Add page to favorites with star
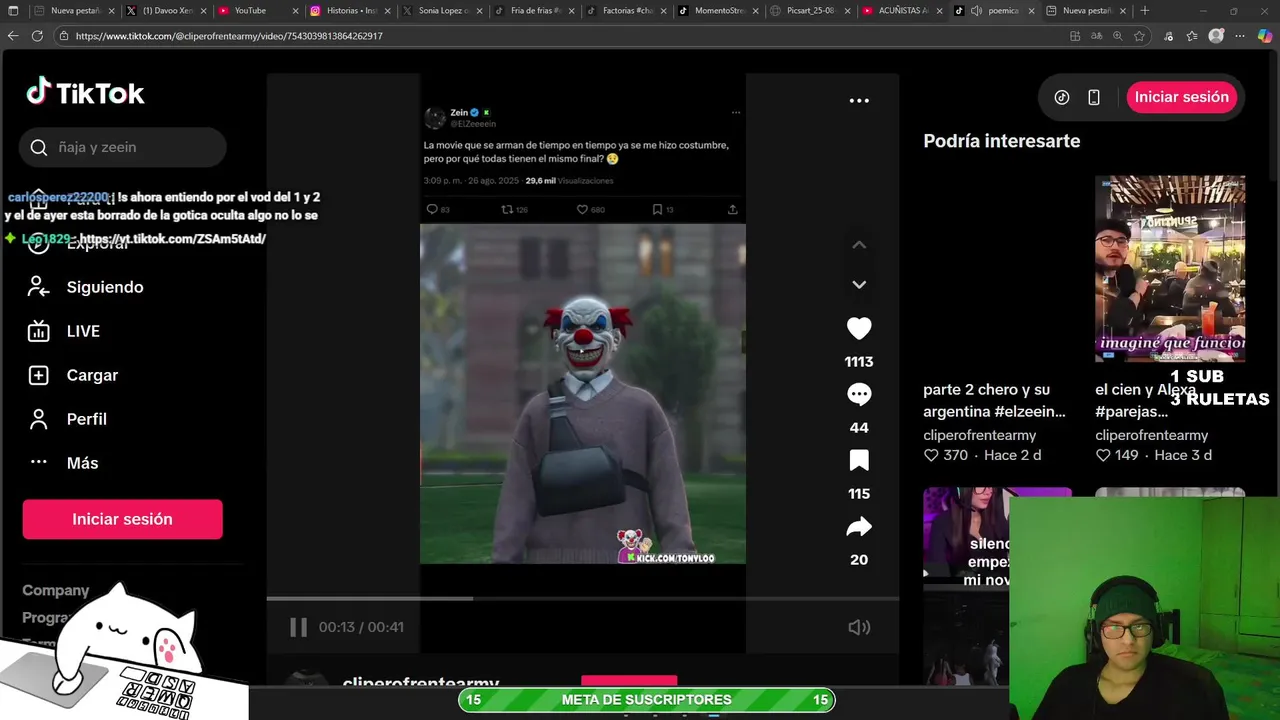This screenshot has height=720, width=1280. (1139, 36)
